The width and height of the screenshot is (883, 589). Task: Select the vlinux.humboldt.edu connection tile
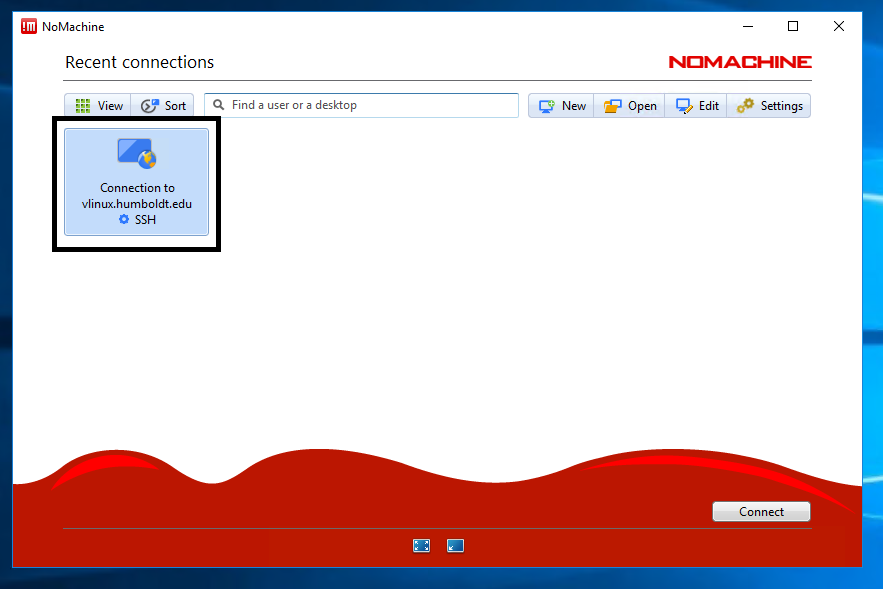[136, 182]
